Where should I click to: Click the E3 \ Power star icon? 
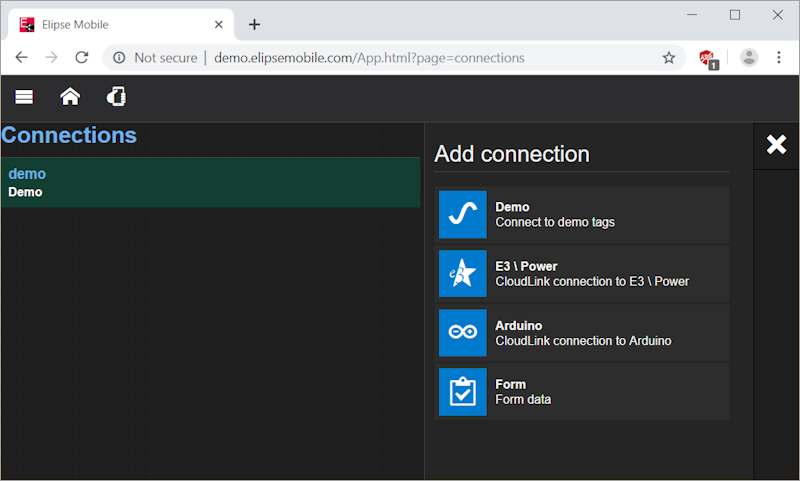coord(462,273)
